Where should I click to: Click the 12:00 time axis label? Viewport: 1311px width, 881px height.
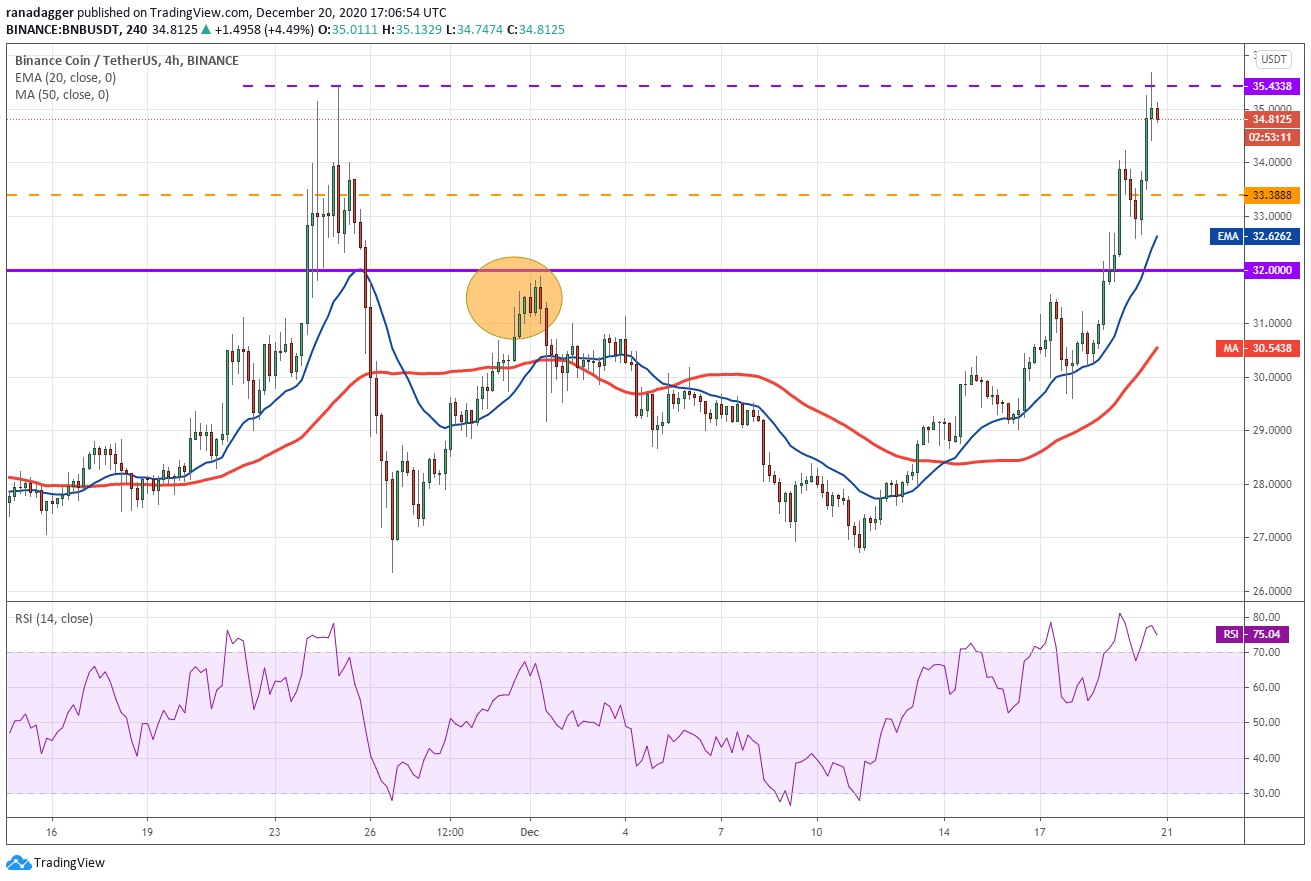tap(451, 832)
